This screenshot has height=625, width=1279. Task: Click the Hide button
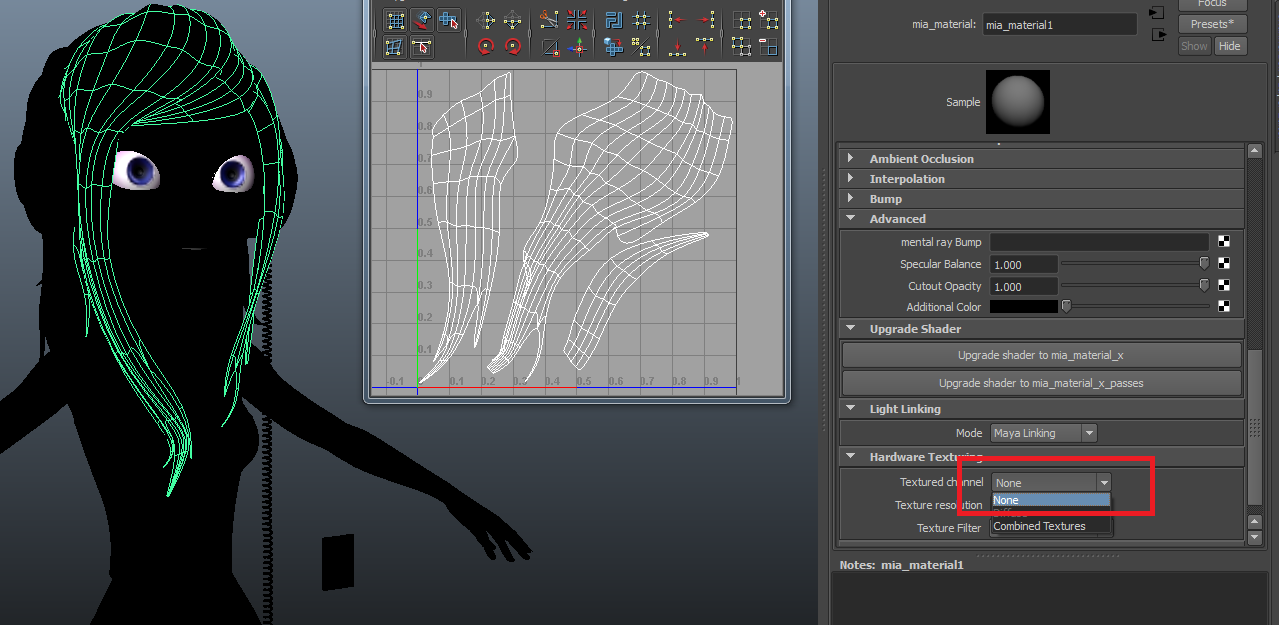pos(1229,46)
